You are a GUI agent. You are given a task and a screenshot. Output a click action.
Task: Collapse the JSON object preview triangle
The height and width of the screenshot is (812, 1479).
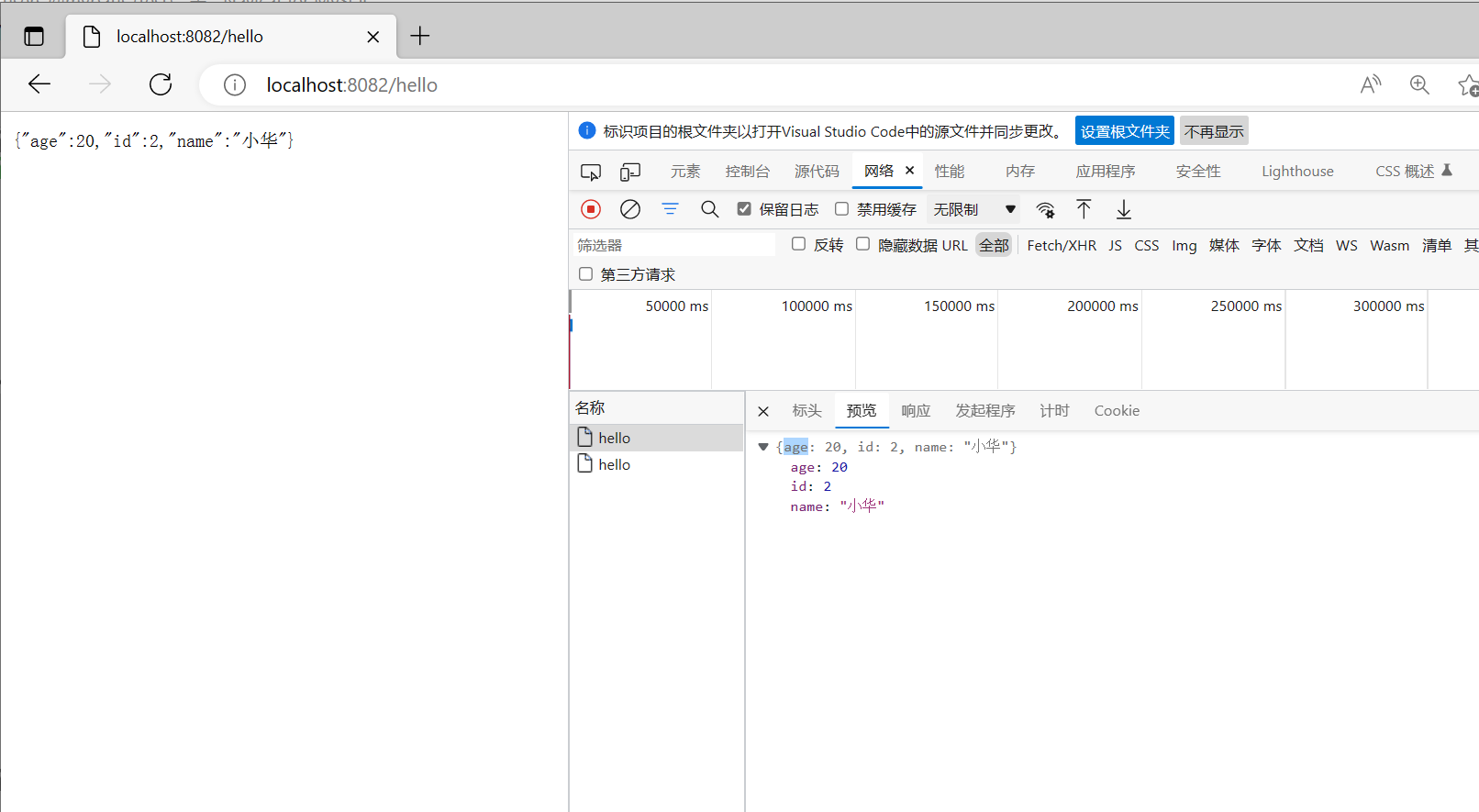coord(763,447)
